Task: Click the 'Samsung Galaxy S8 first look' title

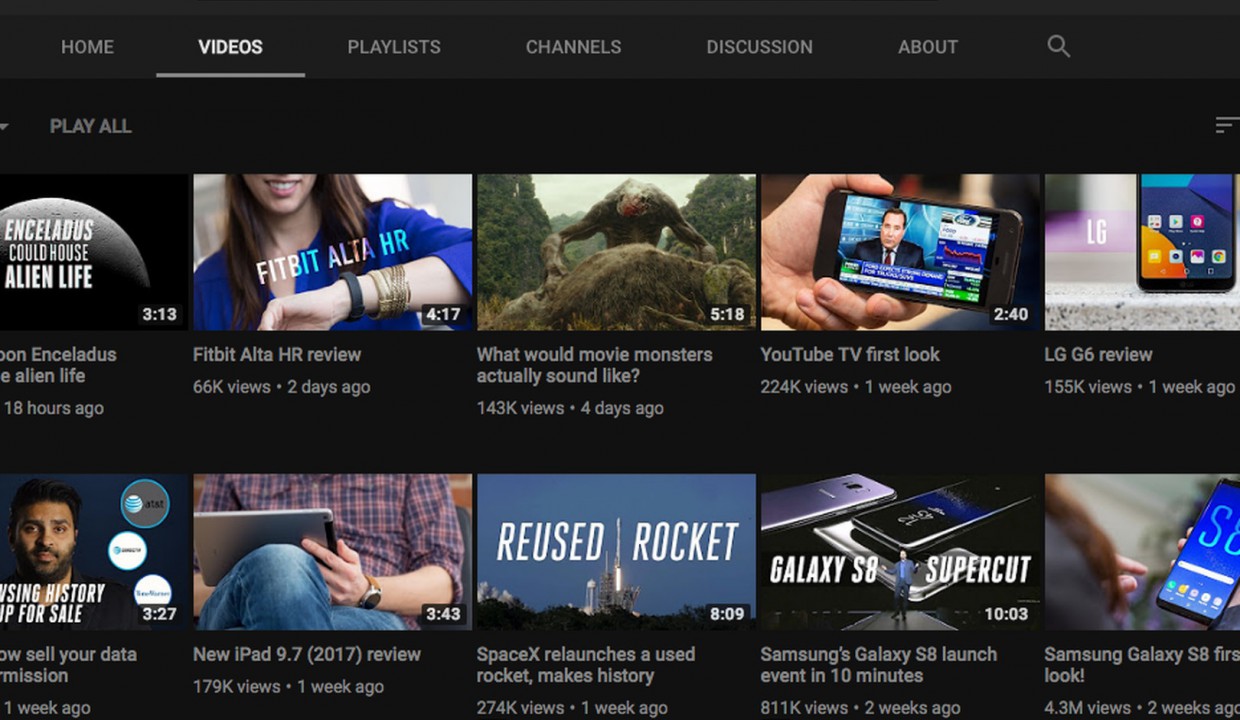Action: [x=1142, y=665]
